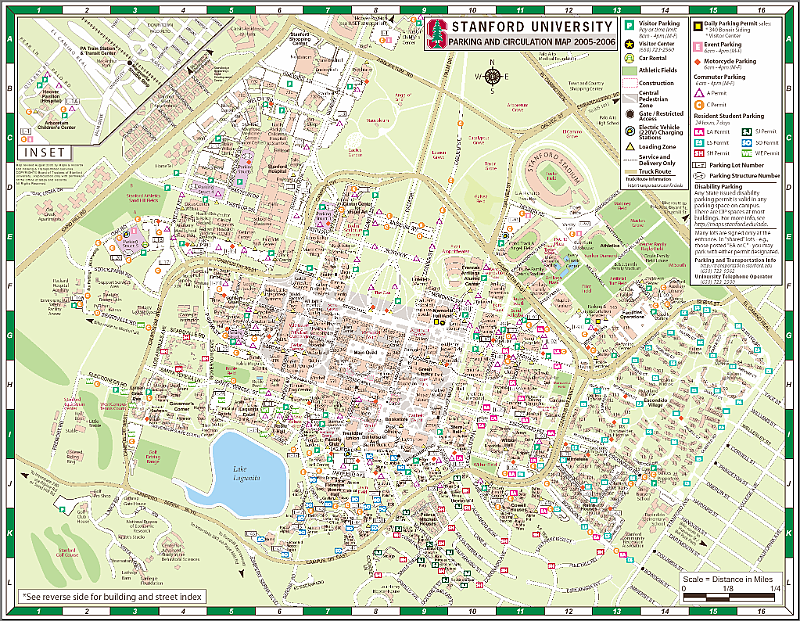
Task: Click the 'Stanford Hospital' label
Action: coord(277,168)
